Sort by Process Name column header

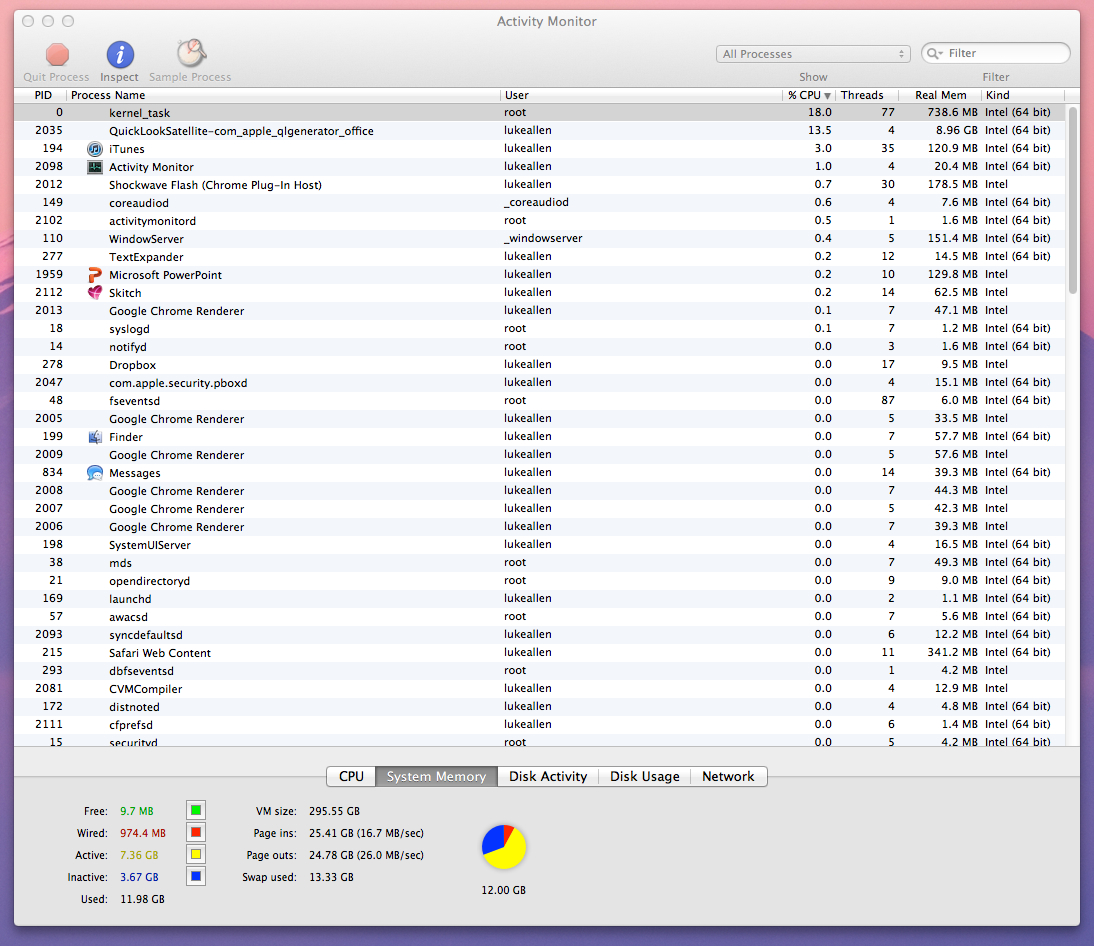(x=283, y=95)
